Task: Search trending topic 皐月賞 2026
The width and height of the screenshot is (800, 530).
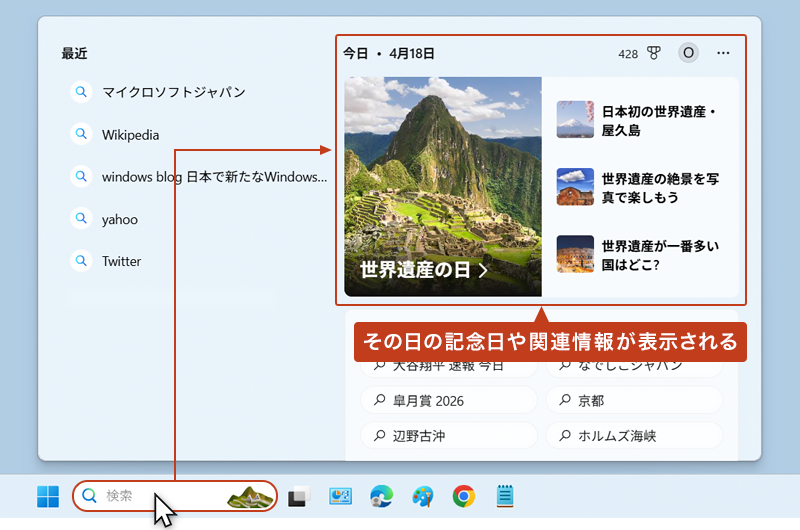Action: tap(429, 401)
